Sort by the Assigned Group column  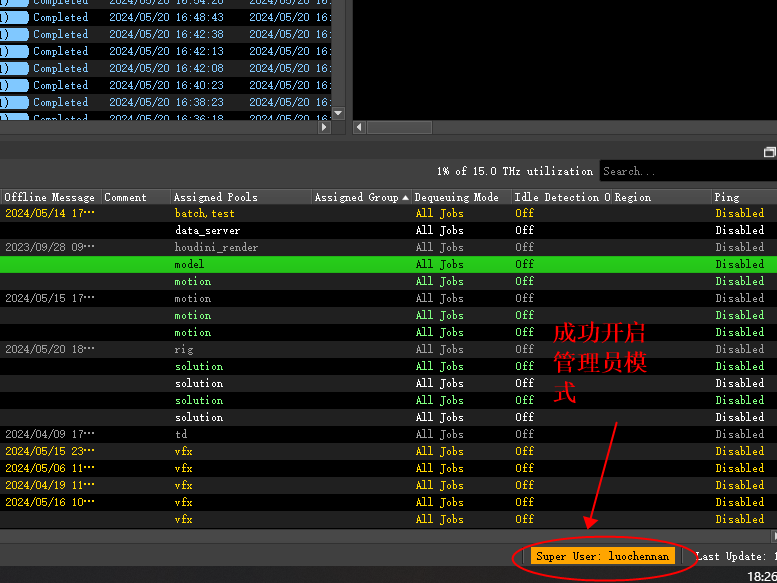(x=356, y=197)
